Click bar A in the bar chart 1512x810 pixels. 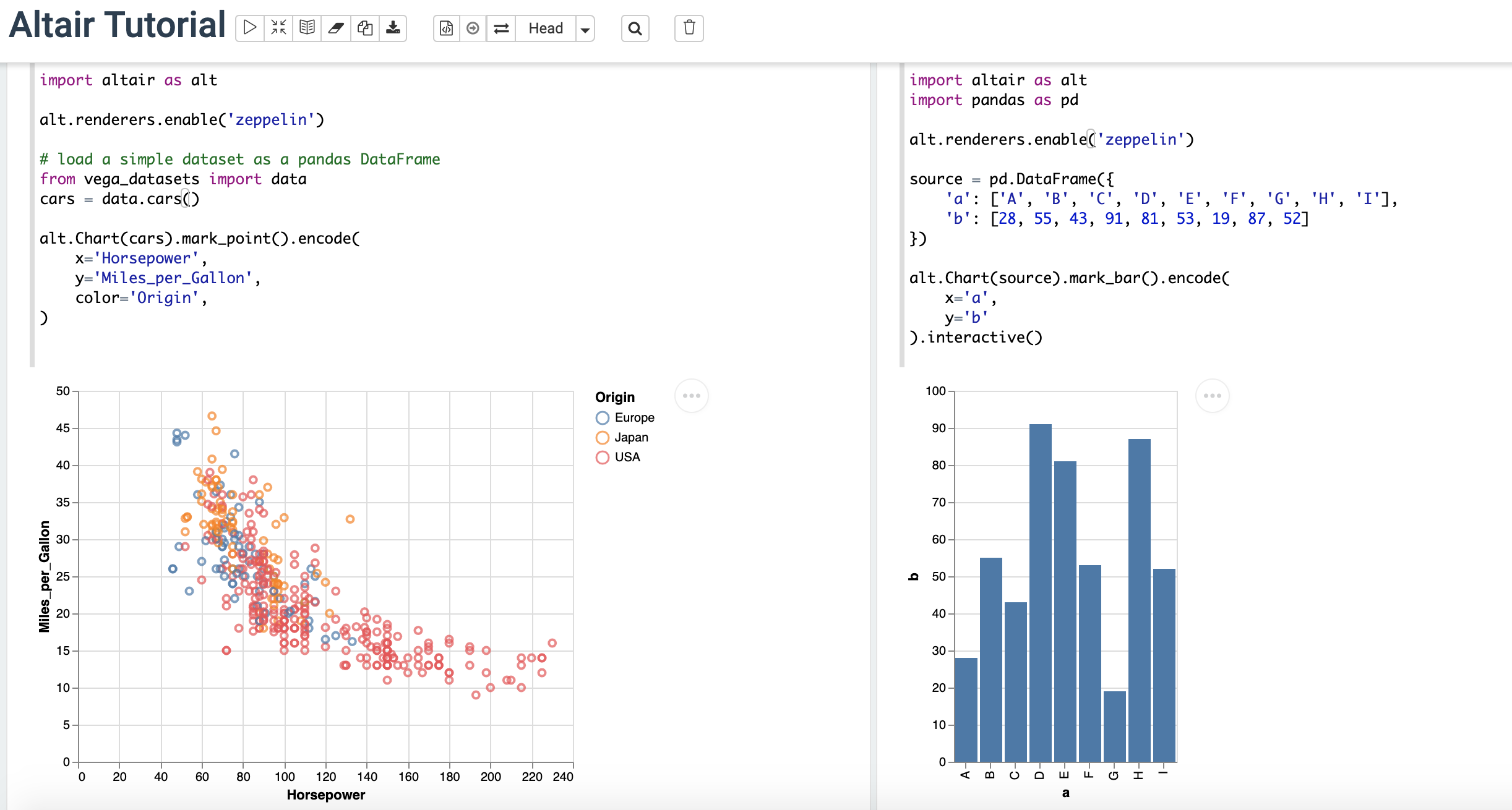coord(966,710)
